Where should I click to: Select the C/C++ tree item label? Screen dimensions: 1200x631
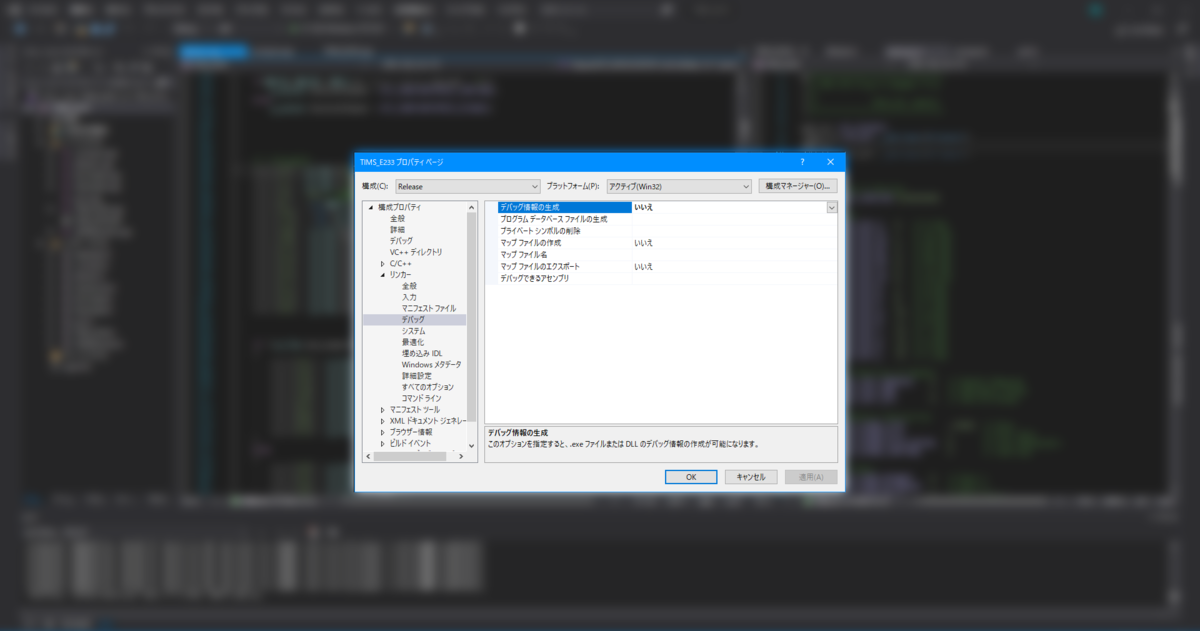pyautogui.click(x=401, y=263)
